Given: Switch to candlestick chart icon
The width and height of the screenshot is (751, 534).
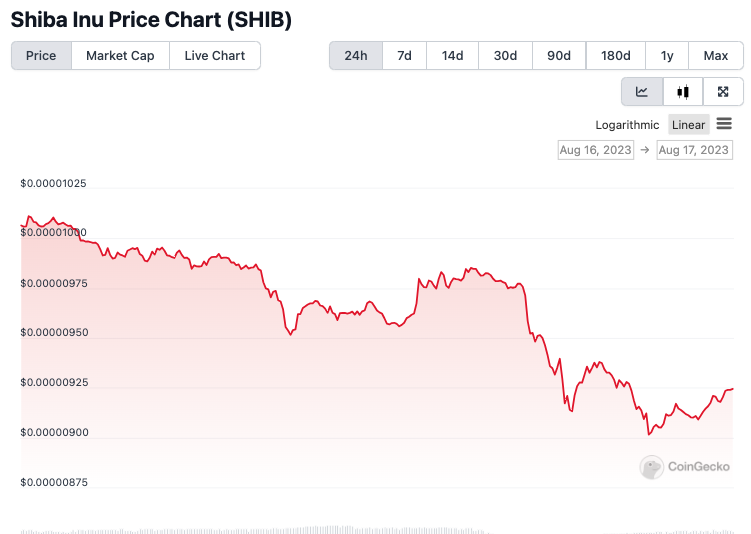Looking at the screenshot, I should pyautogui.click(x=683, y=91).
